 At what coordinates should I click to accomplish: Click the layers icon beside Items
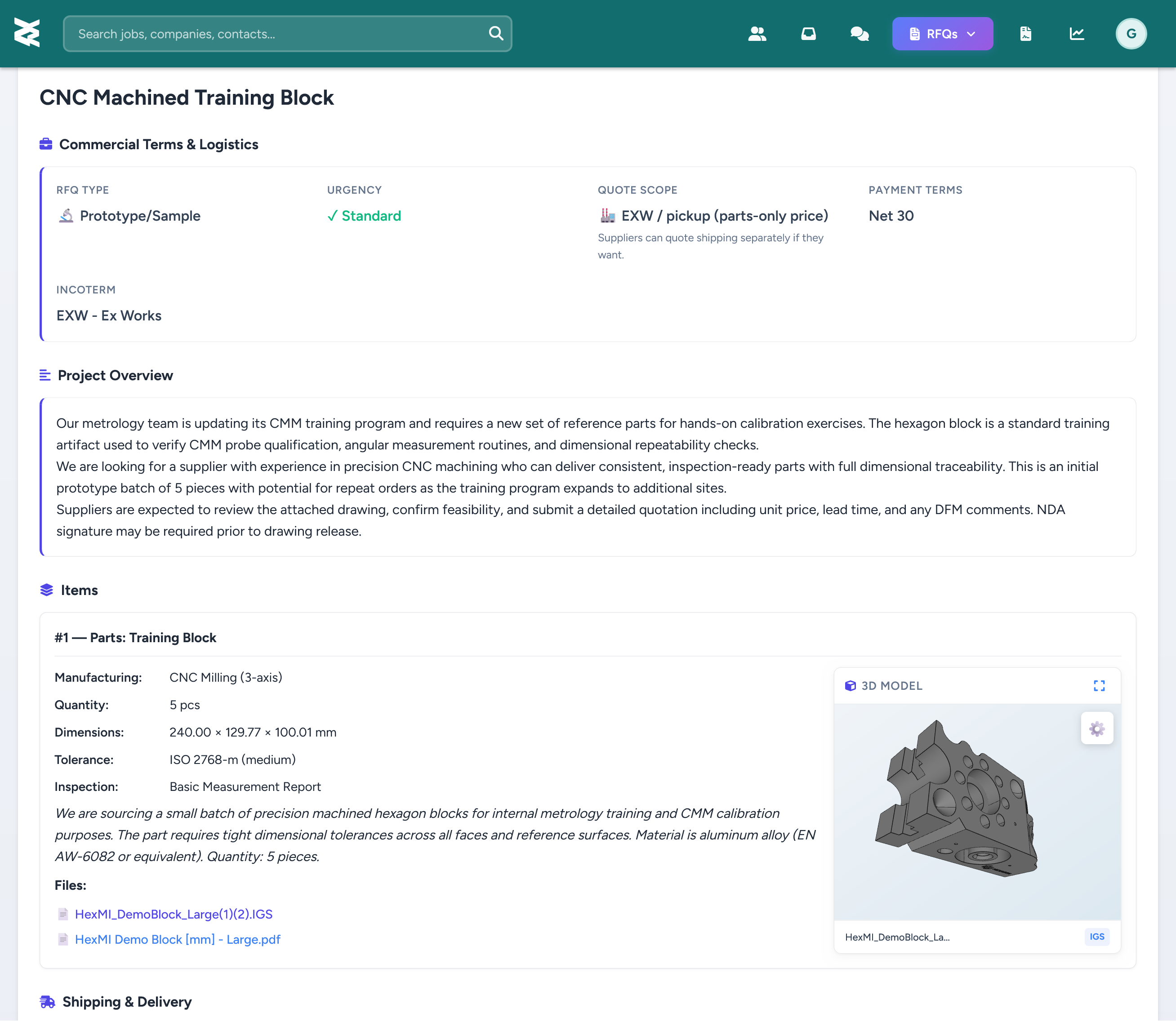pos(47,590)
